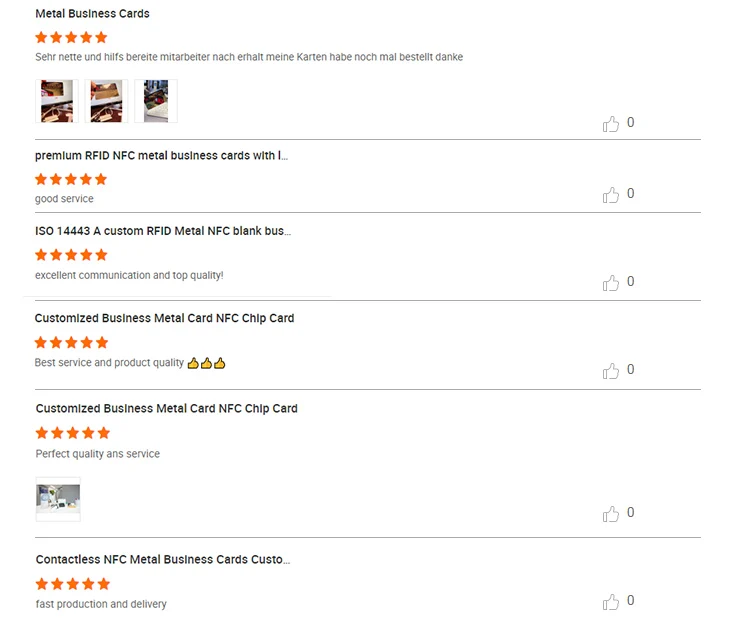Click the German review text "Sehr nette und hilfs bereite"
Screen dimensions: 750x631
tap(248, 57)
